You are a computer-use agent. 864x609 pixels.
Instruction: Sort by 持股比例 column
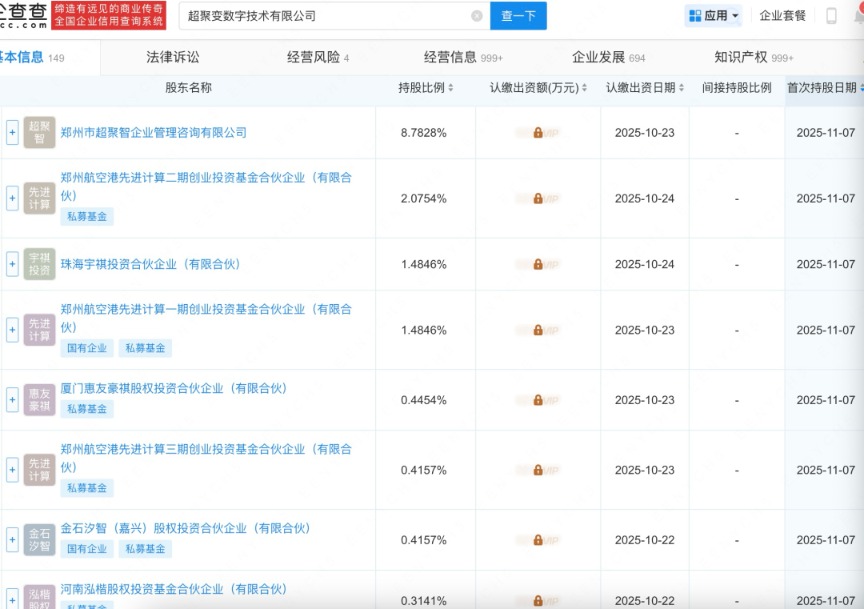426,88
